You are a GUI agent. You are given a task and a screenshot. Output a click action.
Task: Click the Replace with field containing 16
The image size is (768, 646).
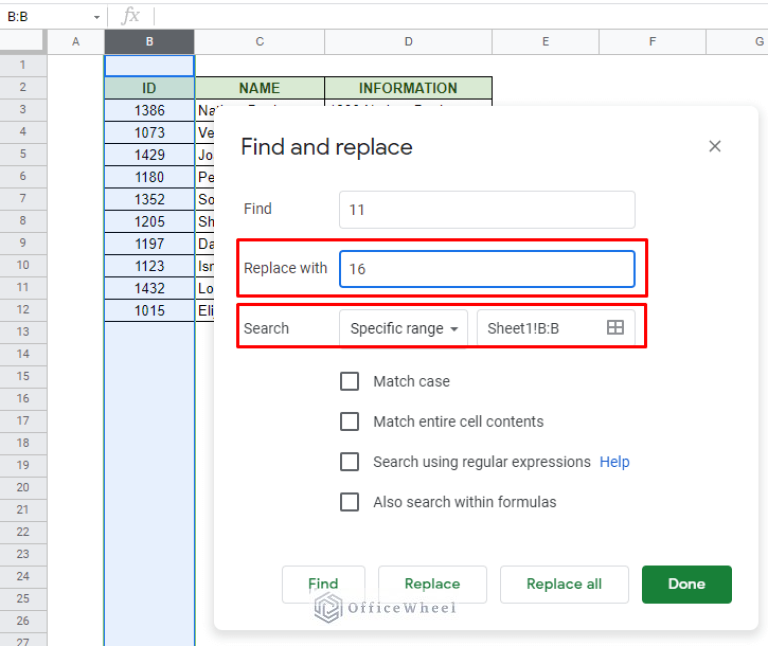tap(487, 269)
